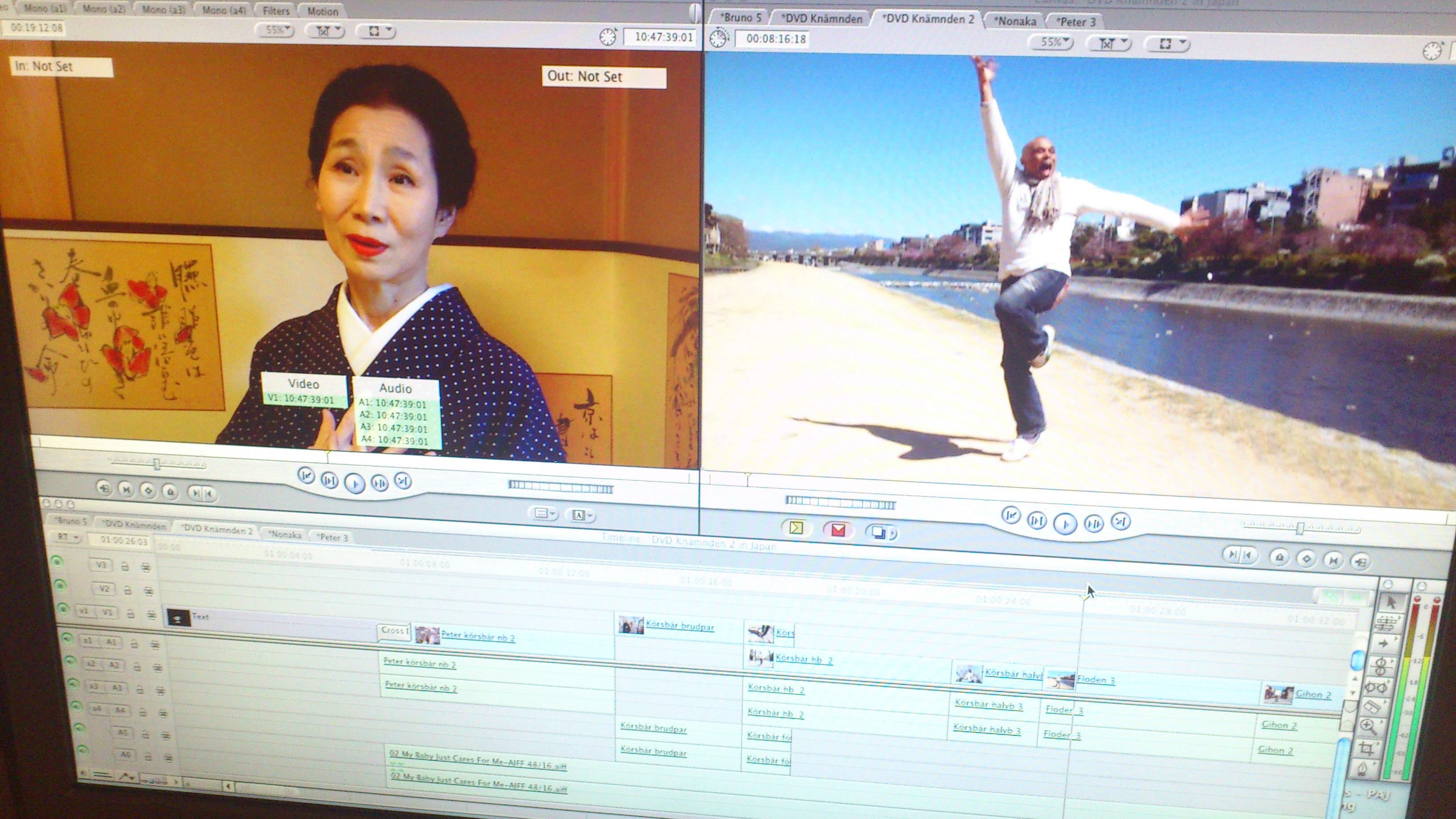The height and width of the screenshot is (819, 1456).
Task: Select the Razor Blade tool in palette
Action: (1372, 707)
